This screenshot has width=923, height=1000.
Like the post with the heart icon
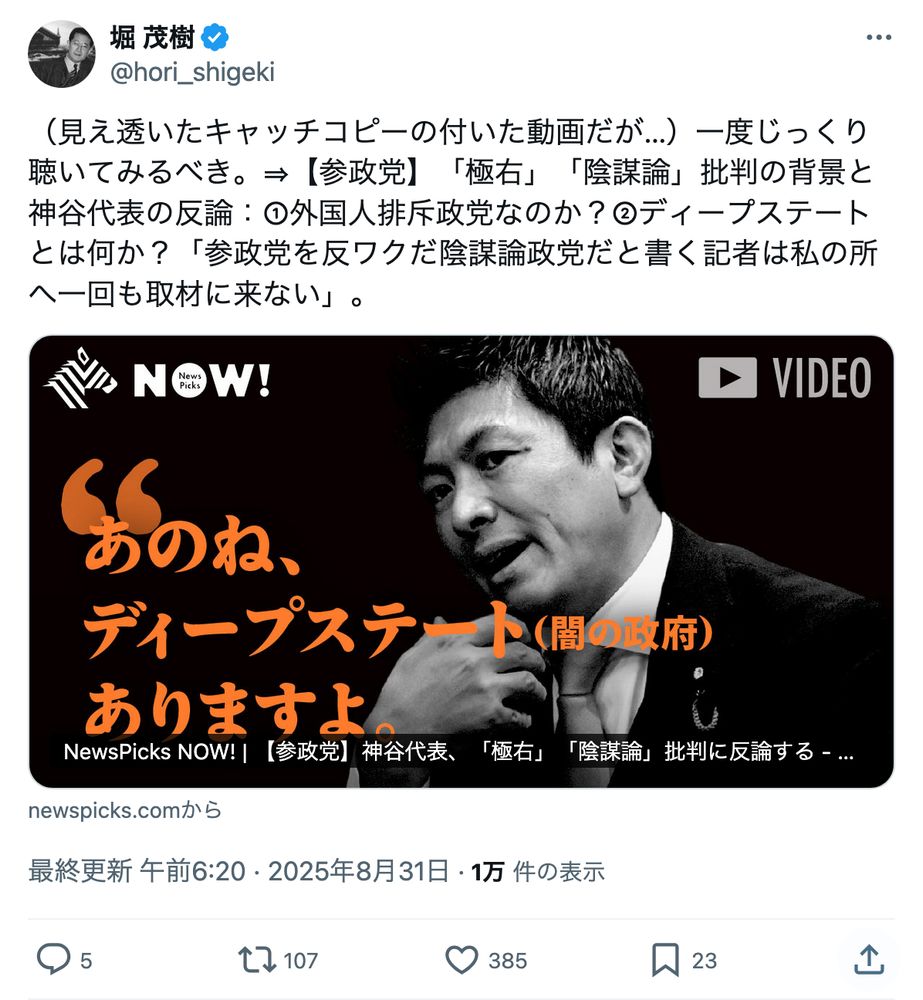461,960
